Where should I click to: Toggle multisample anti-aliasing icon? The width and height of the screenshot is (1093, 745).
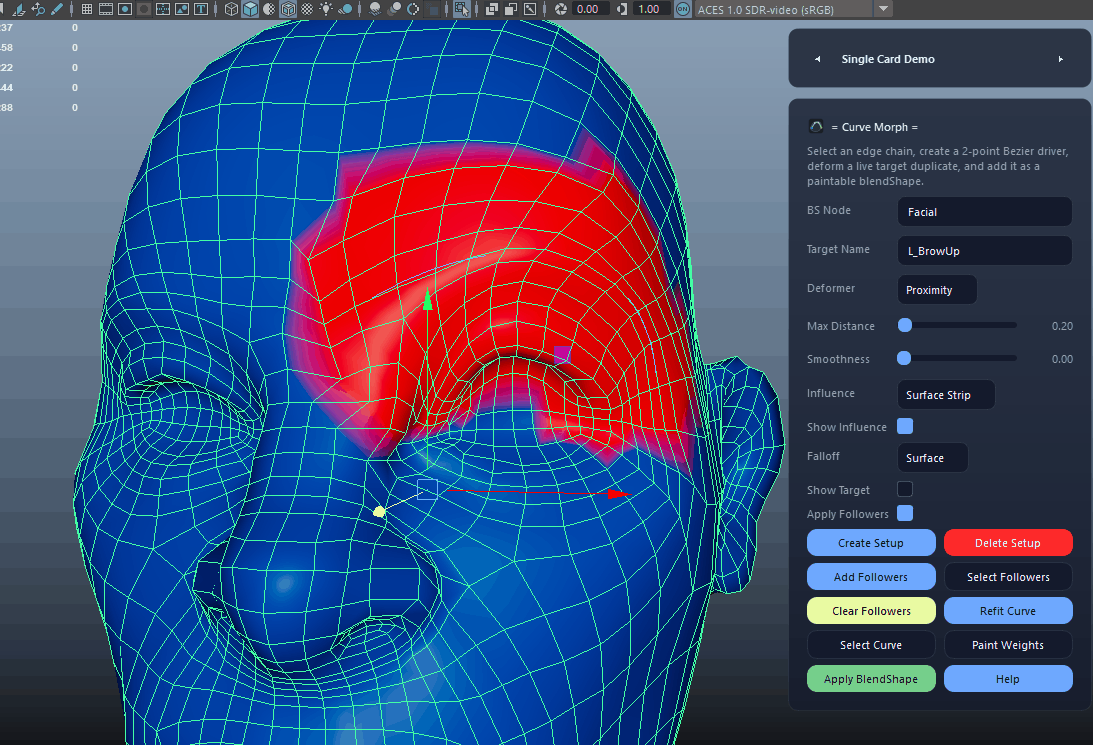tap(413, 9)
